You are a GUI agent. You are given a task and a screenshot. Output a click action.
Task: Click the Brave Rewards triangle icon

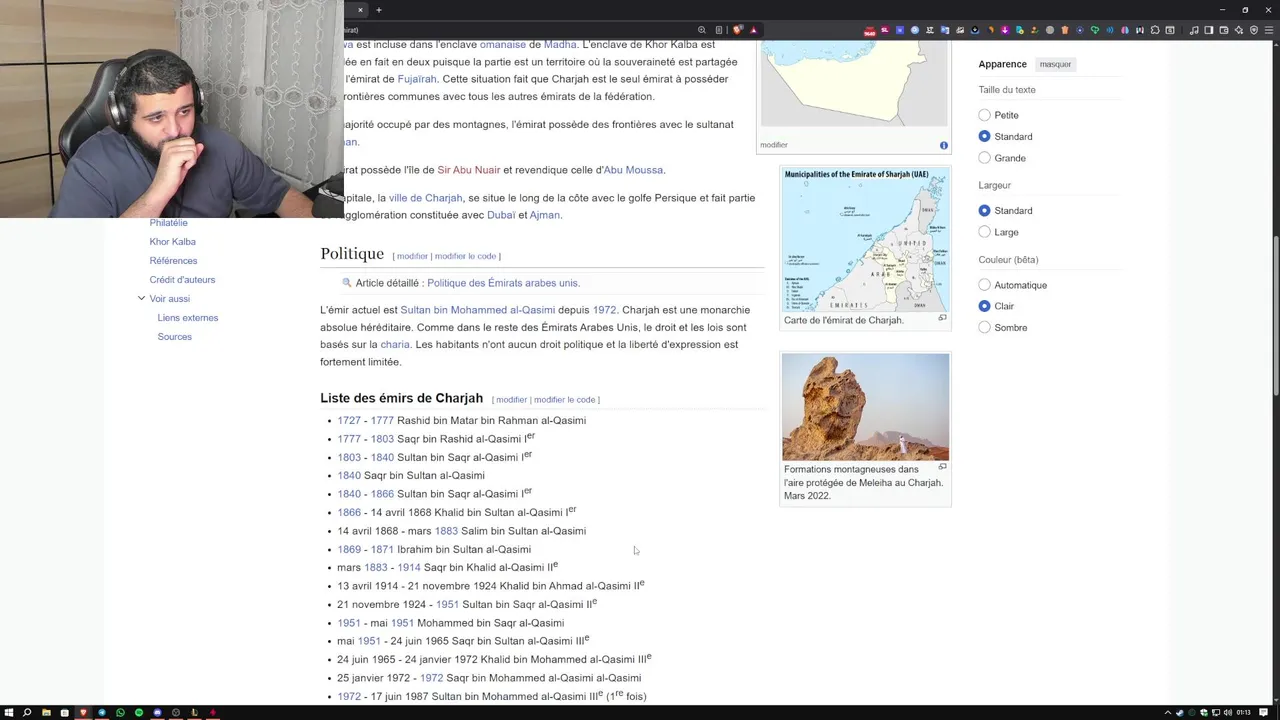753,30
